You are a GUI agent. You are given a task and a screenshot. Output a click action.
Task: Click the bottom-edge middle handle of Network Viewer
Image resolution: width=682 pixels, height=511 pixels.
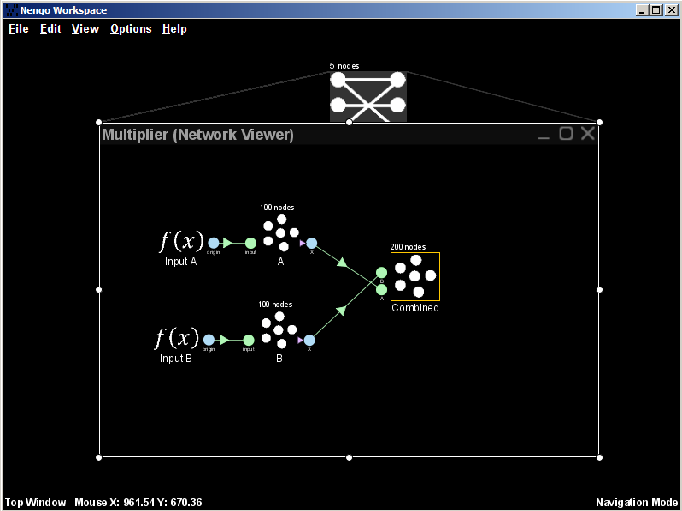coord(349,458)
